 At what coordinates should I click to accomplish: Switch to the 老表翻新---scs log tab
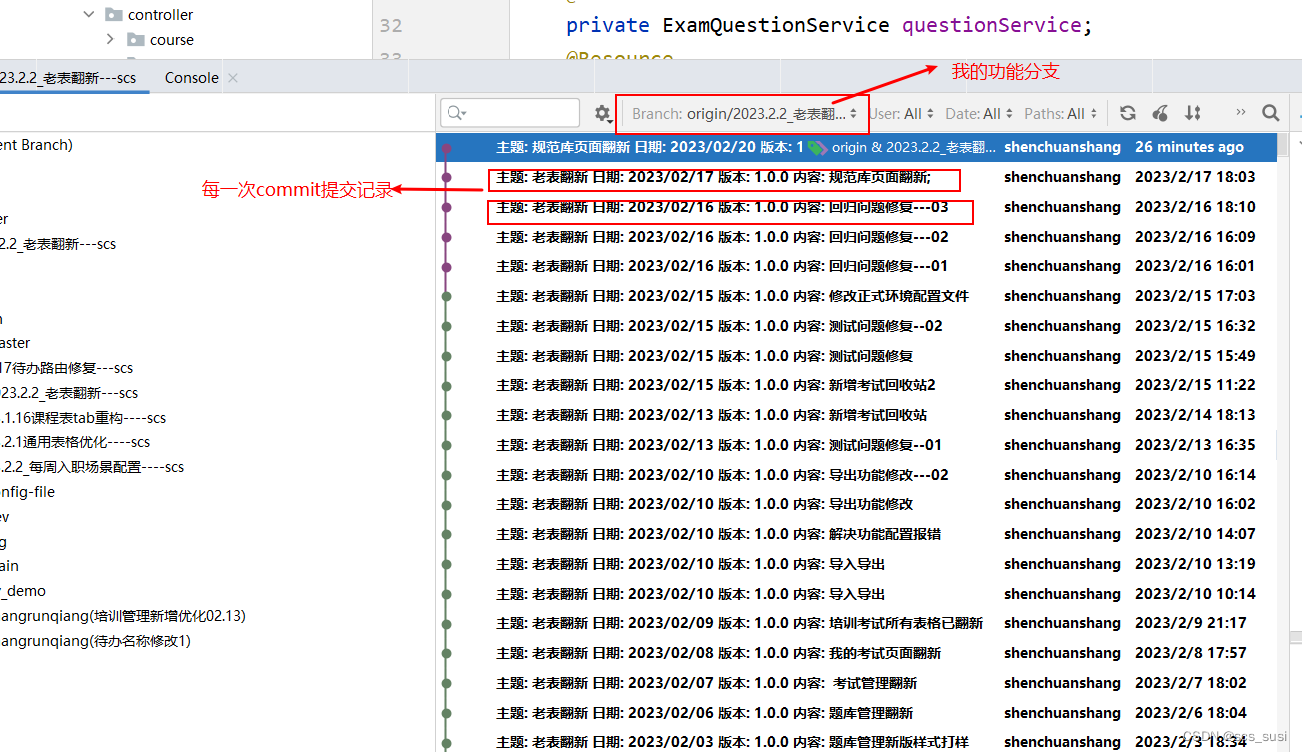pyautogui.click(x=68, y=78)
